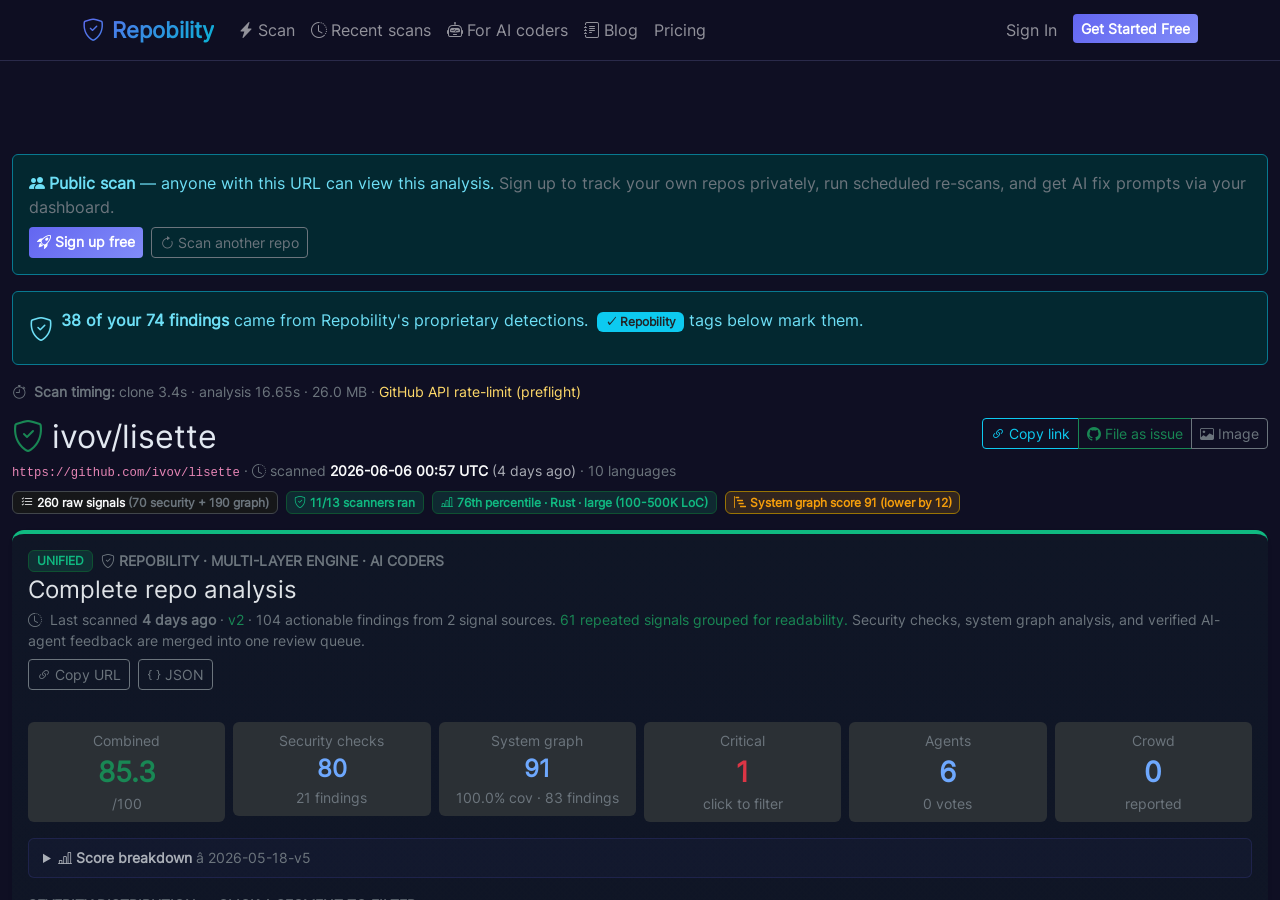Screen dimensions: 1280x900
Task: Click the 10 languages text
Action: pos(632,471)
